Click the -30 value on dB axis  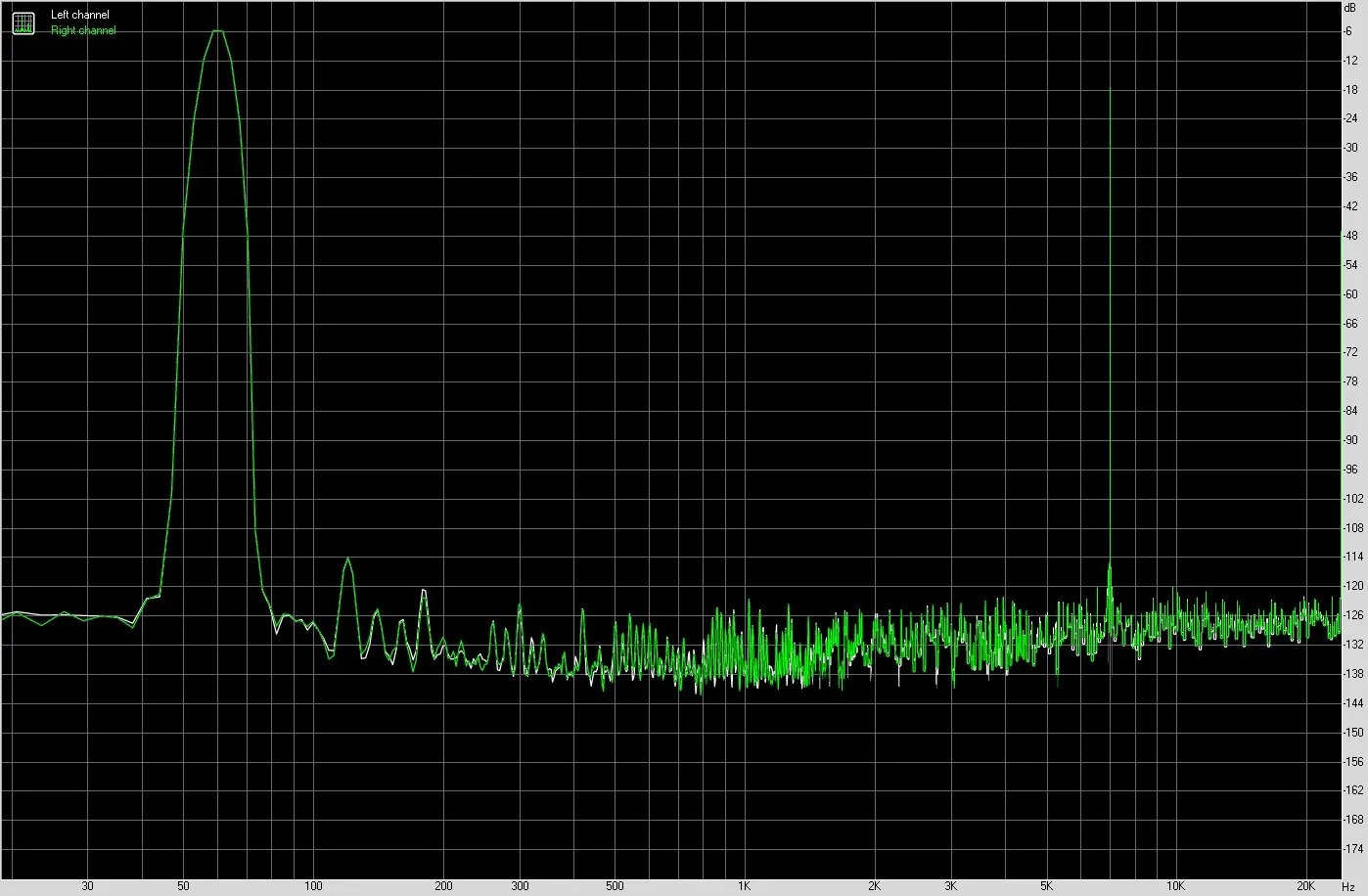click(x=1350, y=148)
